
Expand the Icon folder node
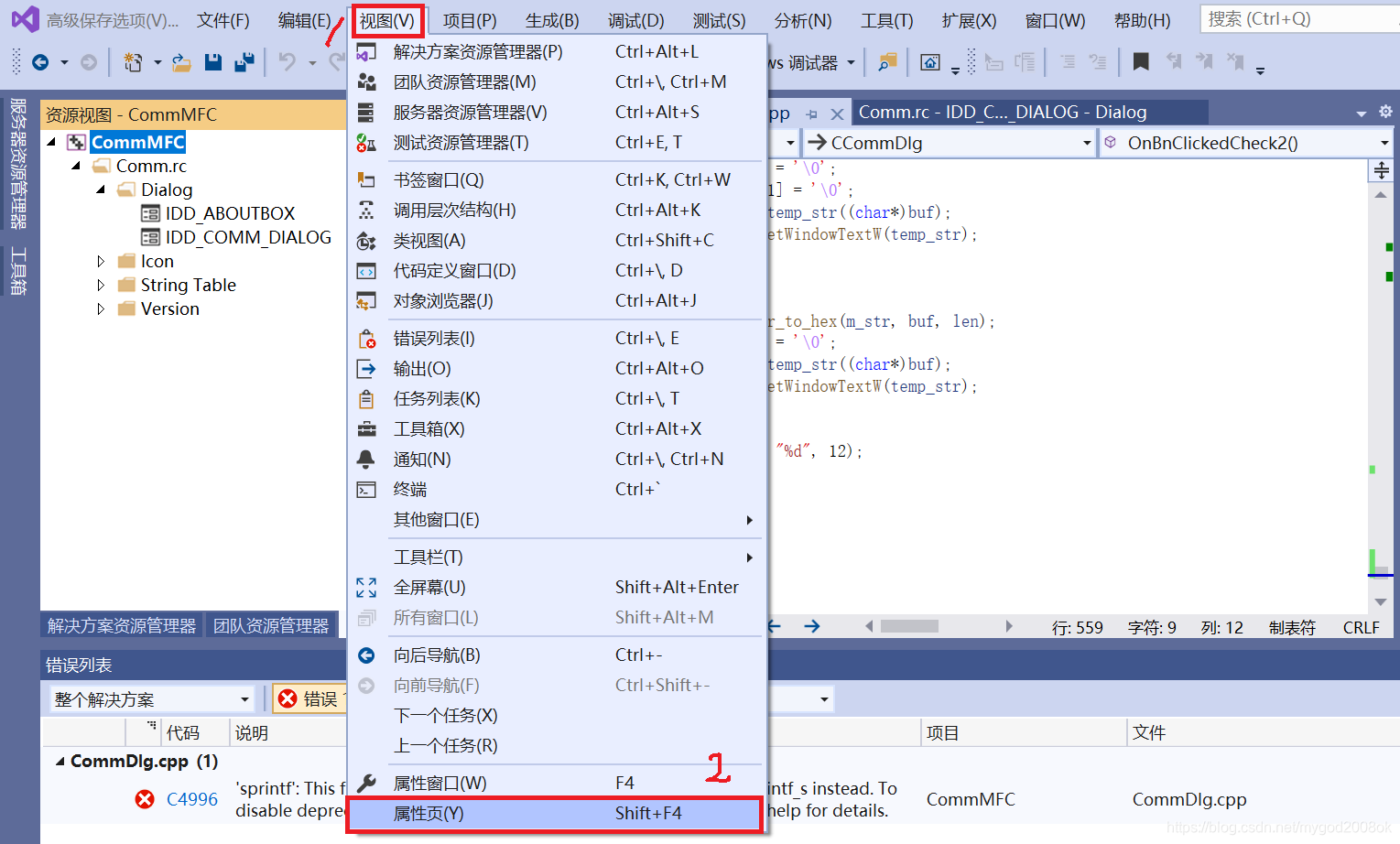click(x=101, y=261)
